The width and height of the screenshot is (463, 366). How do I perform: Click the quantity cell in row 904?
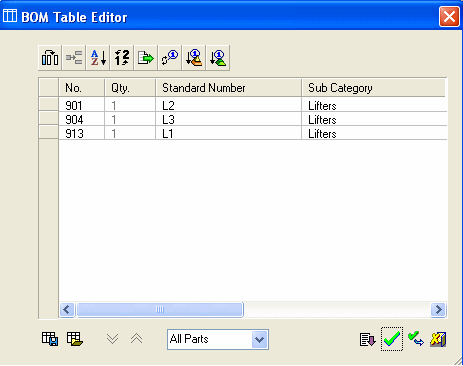tap(130, 120)
